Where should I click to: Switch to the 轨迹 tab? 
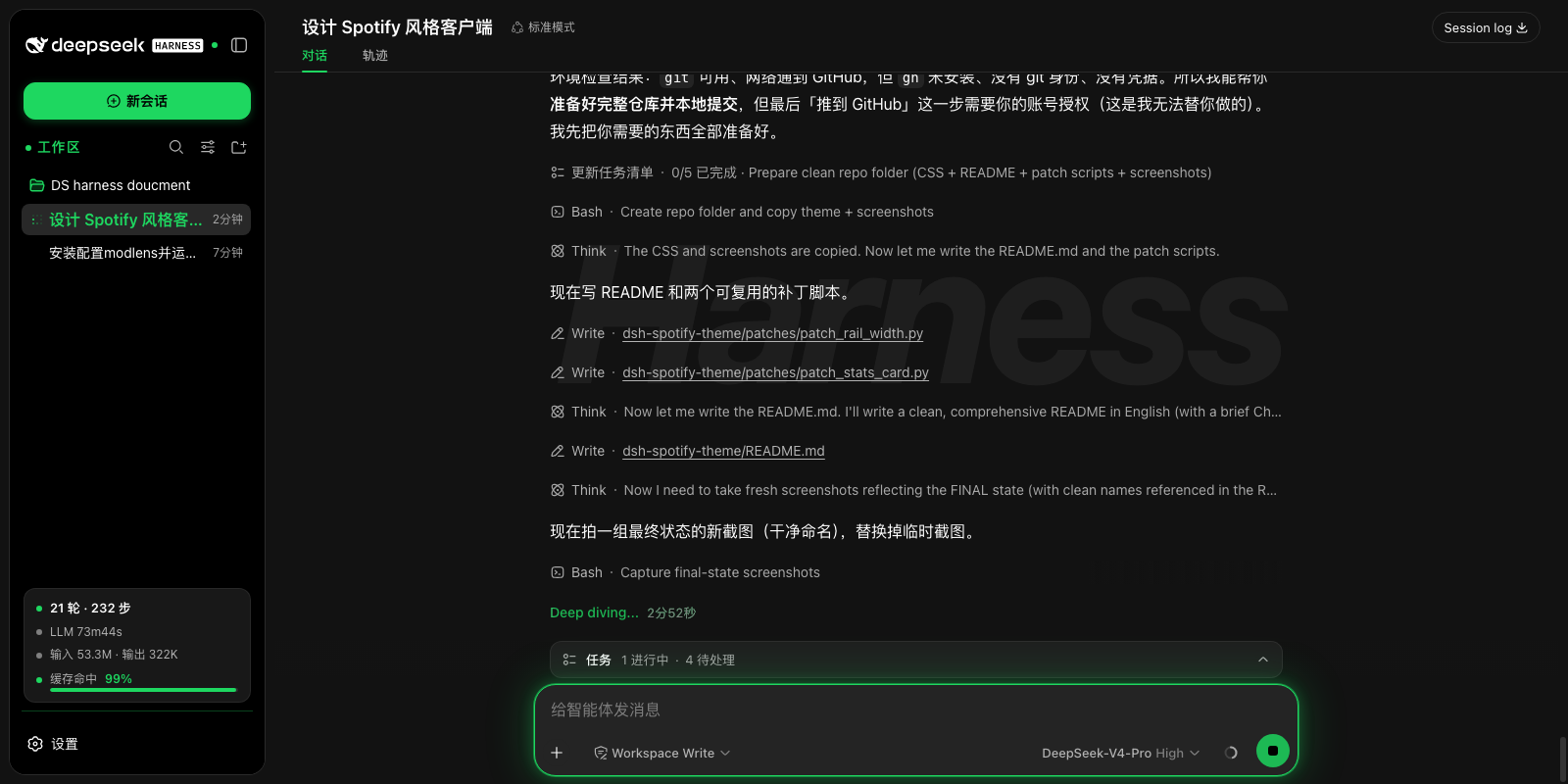(375, 56)
